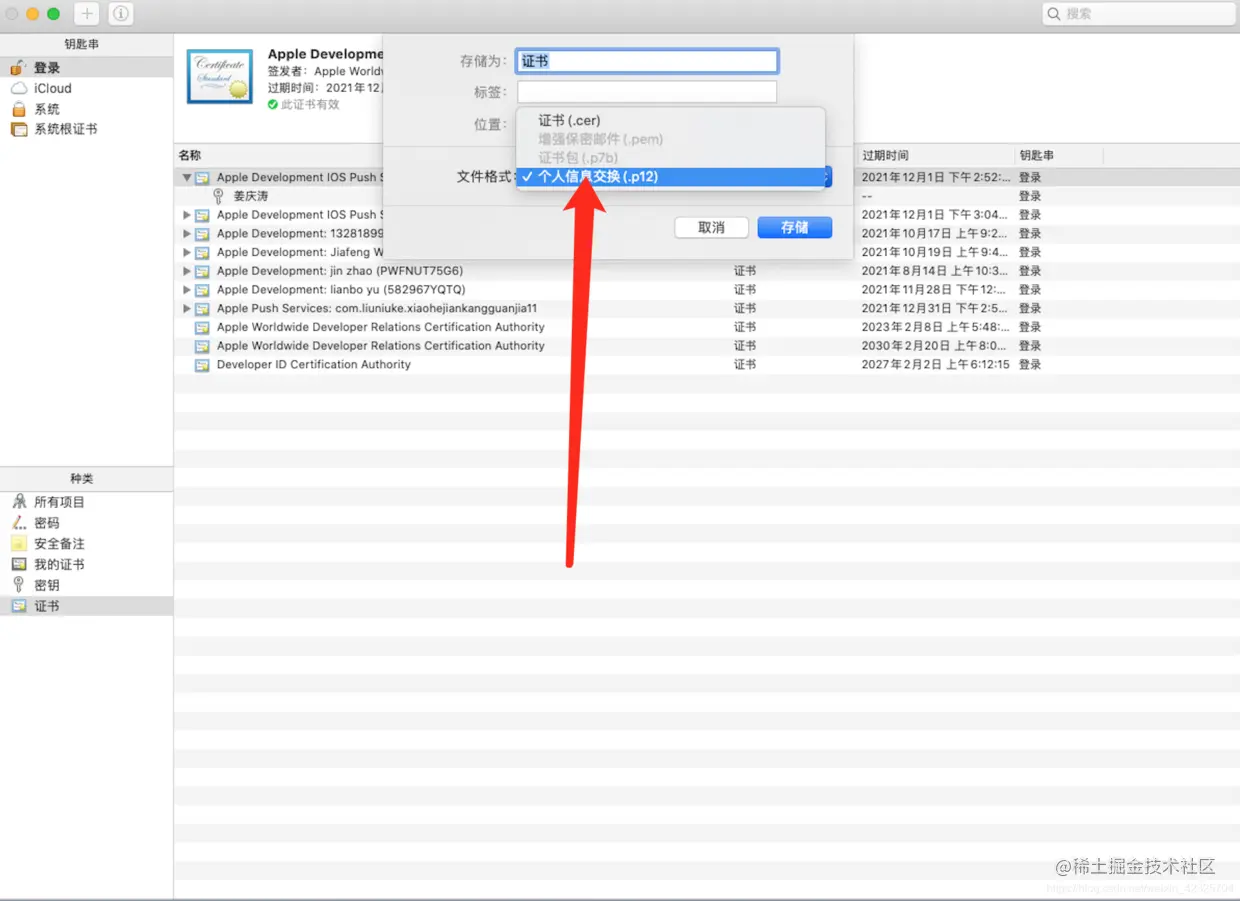Screen dimensions: 1240x901
Task: Expand the Apple Development: 13281899 row
Action: 186,233
